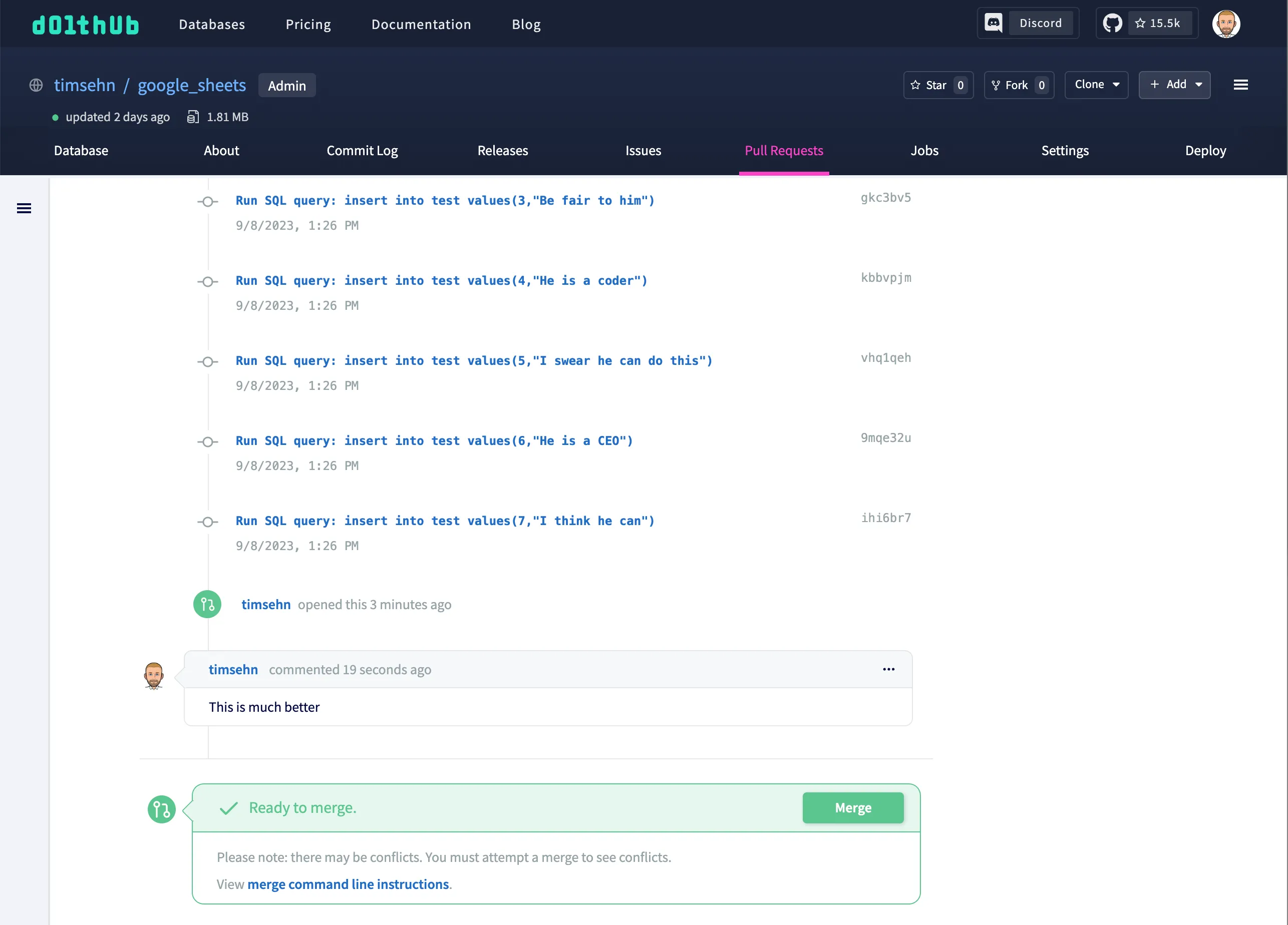The image size is (1288, 925).
Task: Open the hamburger menu near Add button
Action: (1241, 85)
